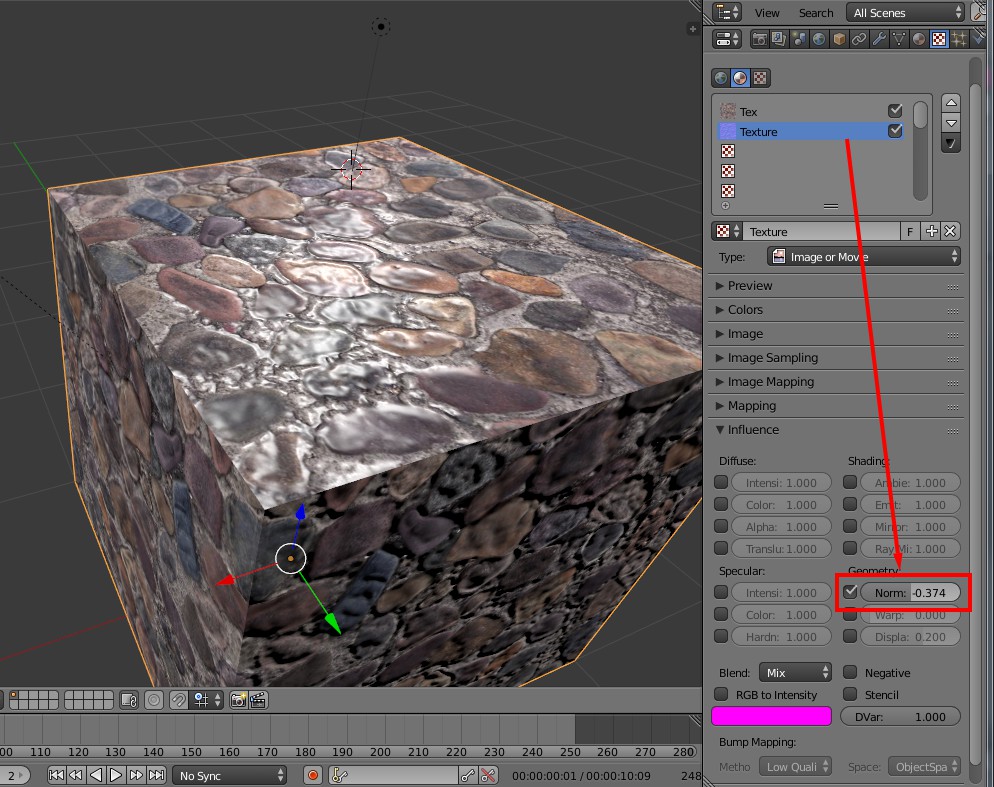Open the View menu in outliner
Screen dimensions: 994x787
[767, 13]
